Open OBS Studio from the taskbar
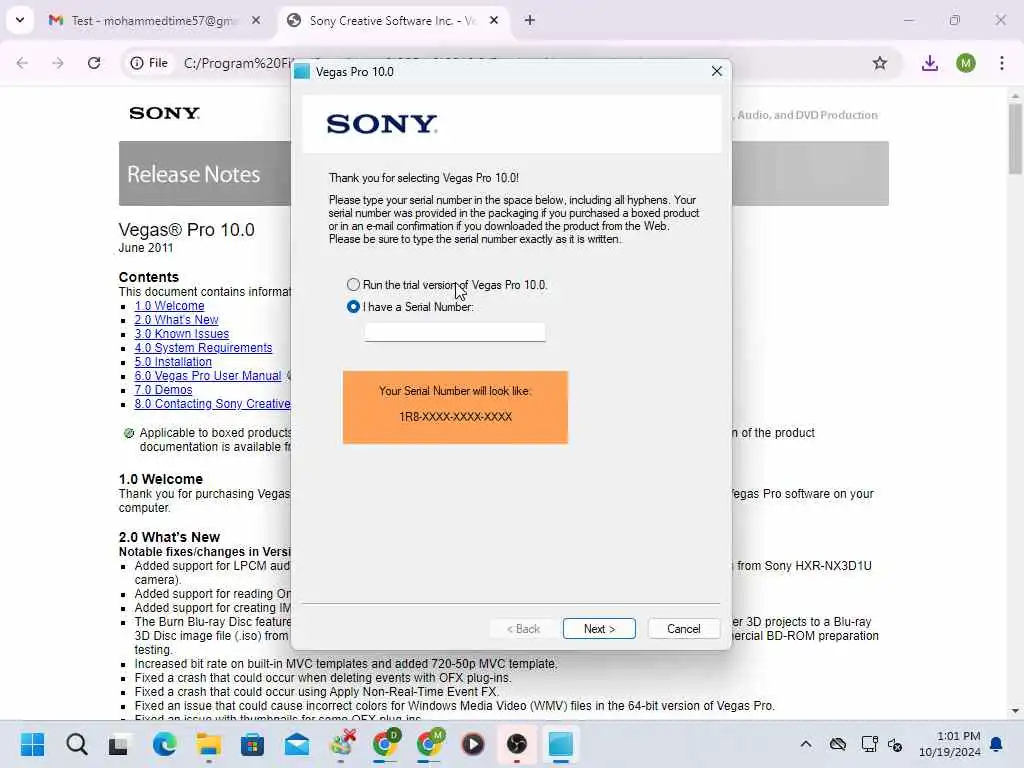Viewport: 1024px width, 768px height. (x=517, y=744)
